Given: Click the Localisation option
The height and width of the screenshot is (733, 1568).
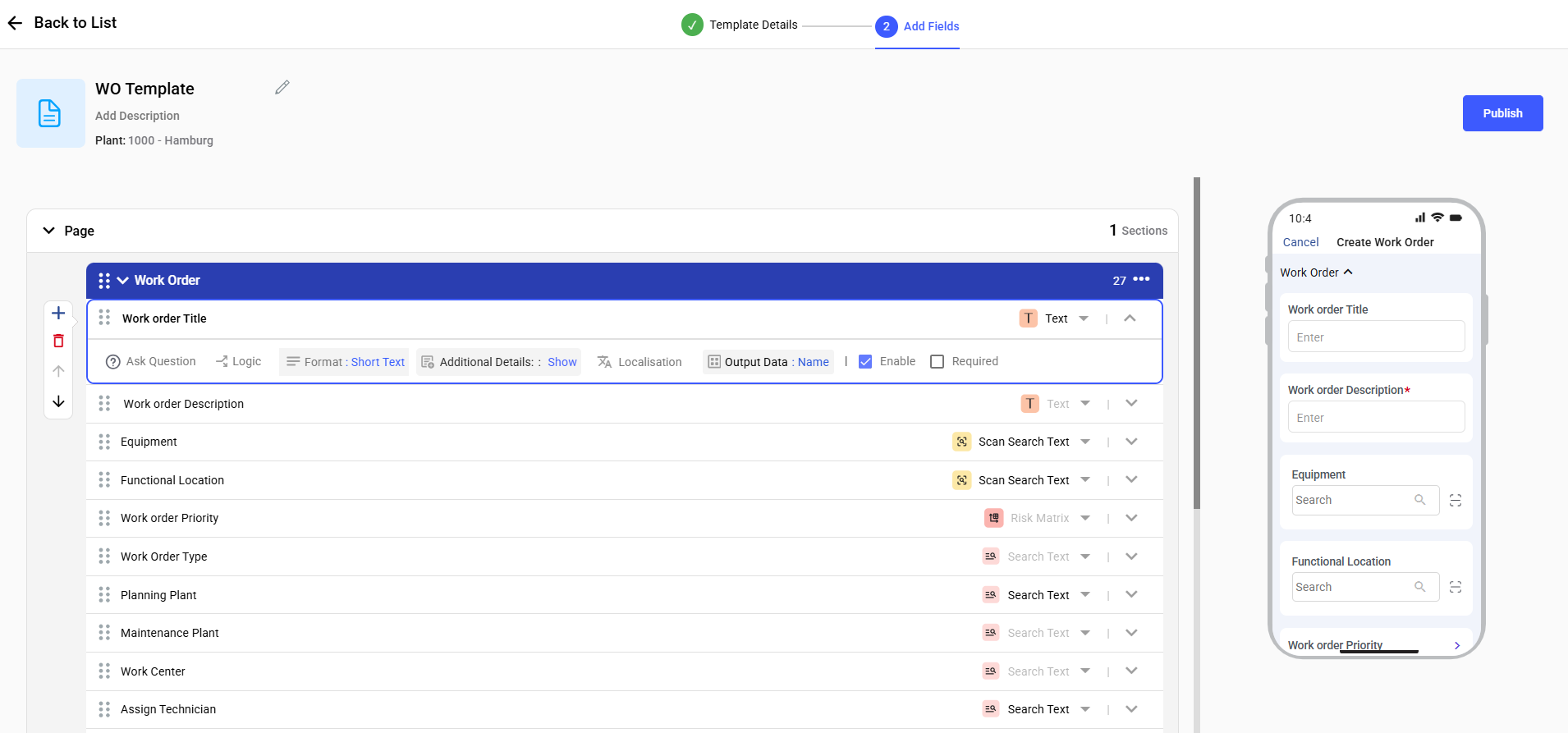Looking at the screenshot, I should tap(640, 362).
